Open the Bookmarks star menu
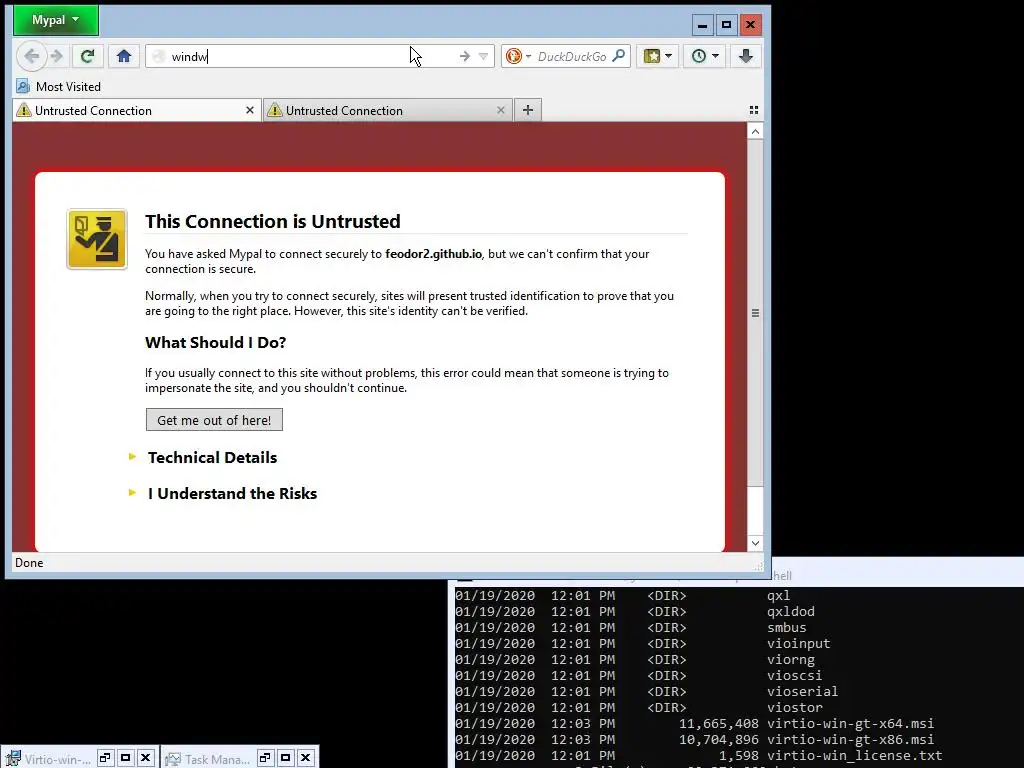1024x768 pixels. 652,56
